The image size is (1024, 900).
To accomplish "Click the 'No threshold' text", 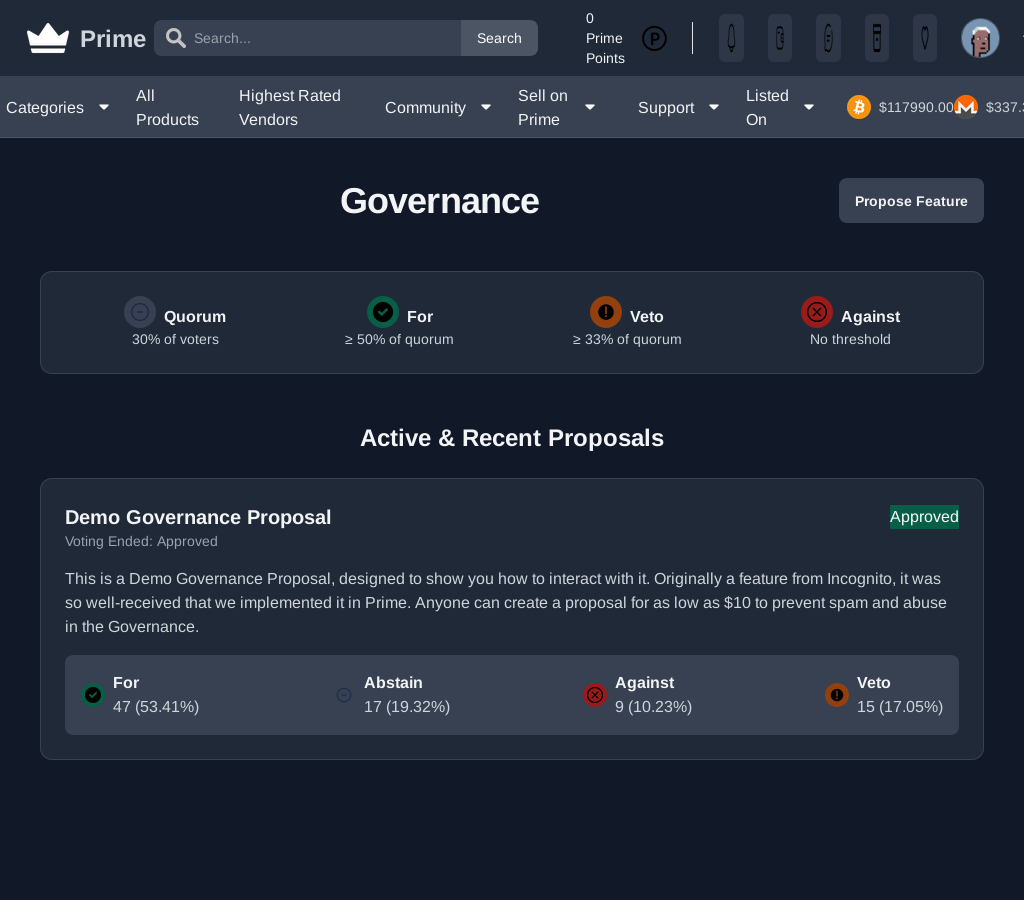I will [850, 339].
